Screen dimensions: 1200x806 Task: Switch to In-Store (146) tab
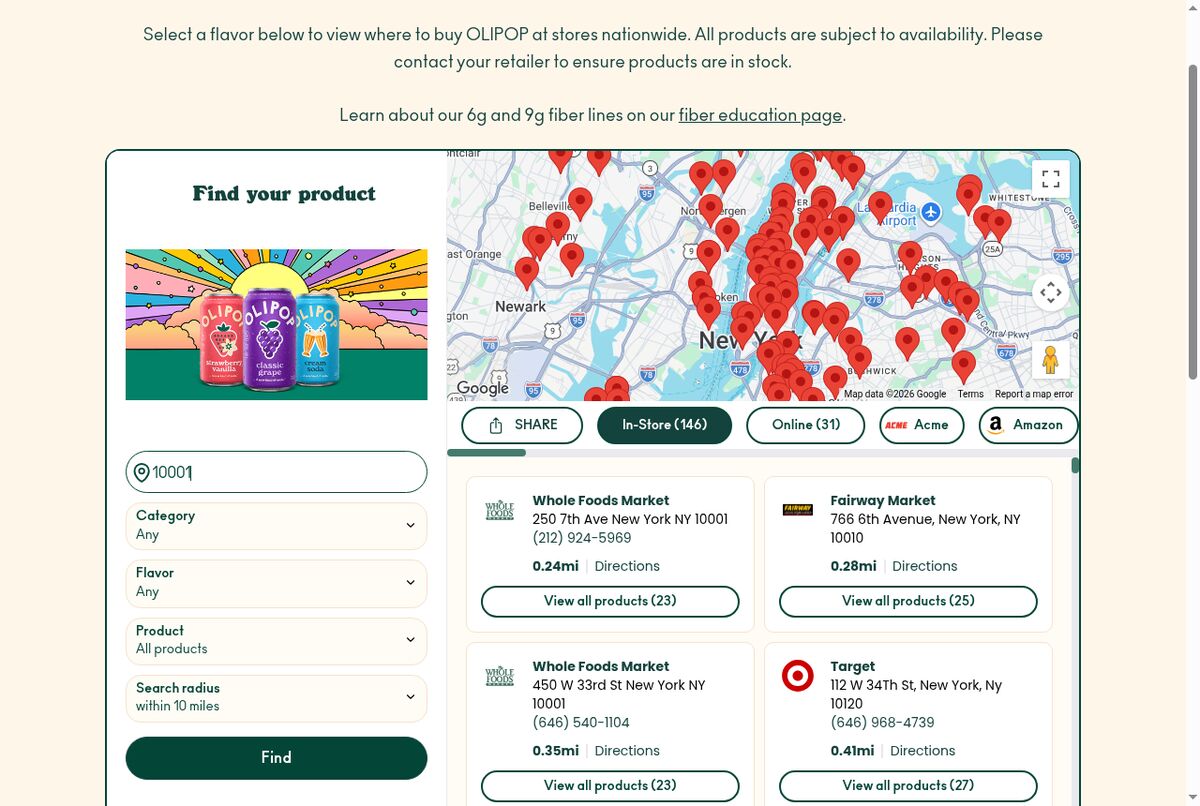[664, 425]
